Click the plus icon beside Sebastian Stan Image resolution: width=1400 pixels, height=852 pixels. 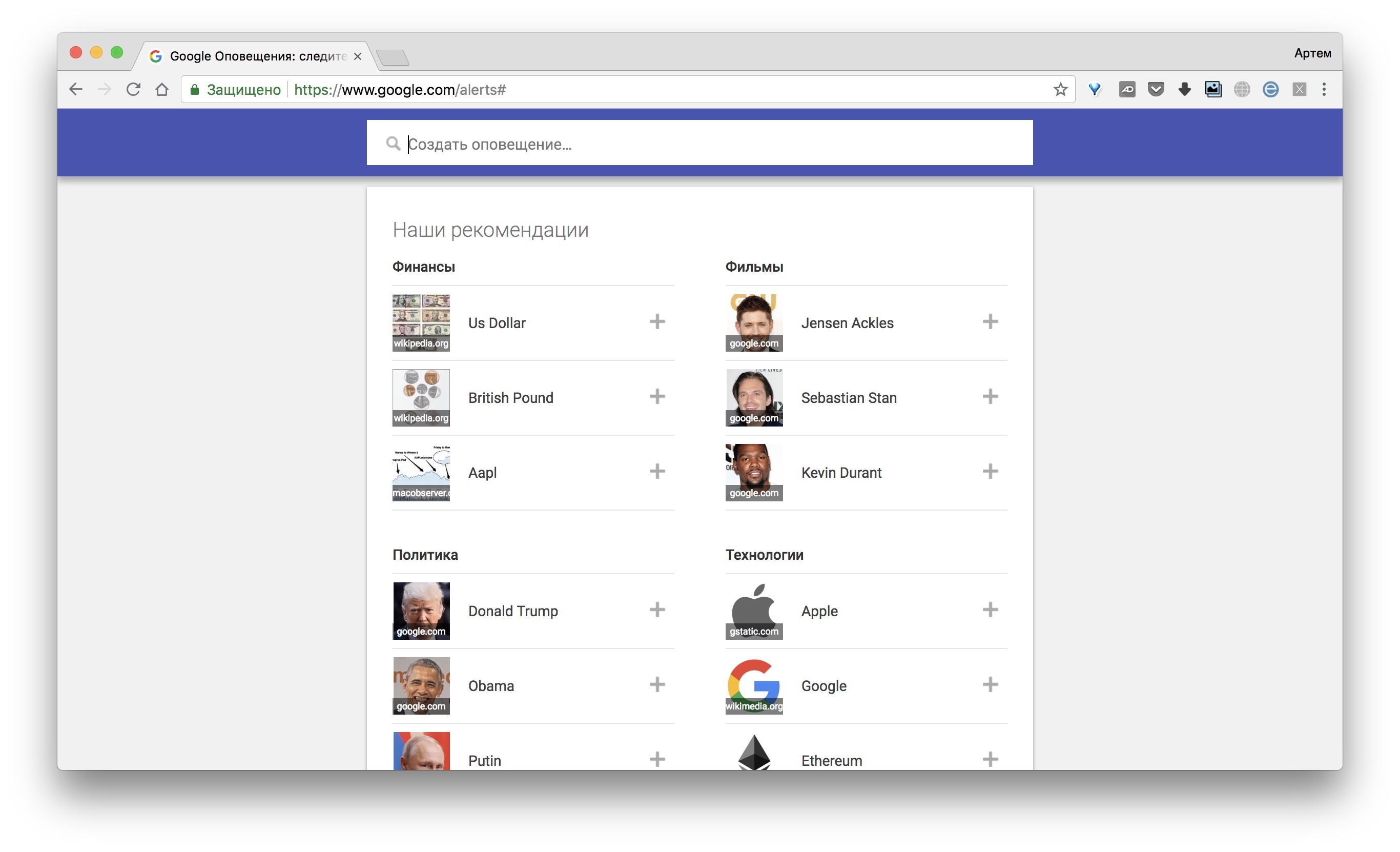(x=990, y=397)
